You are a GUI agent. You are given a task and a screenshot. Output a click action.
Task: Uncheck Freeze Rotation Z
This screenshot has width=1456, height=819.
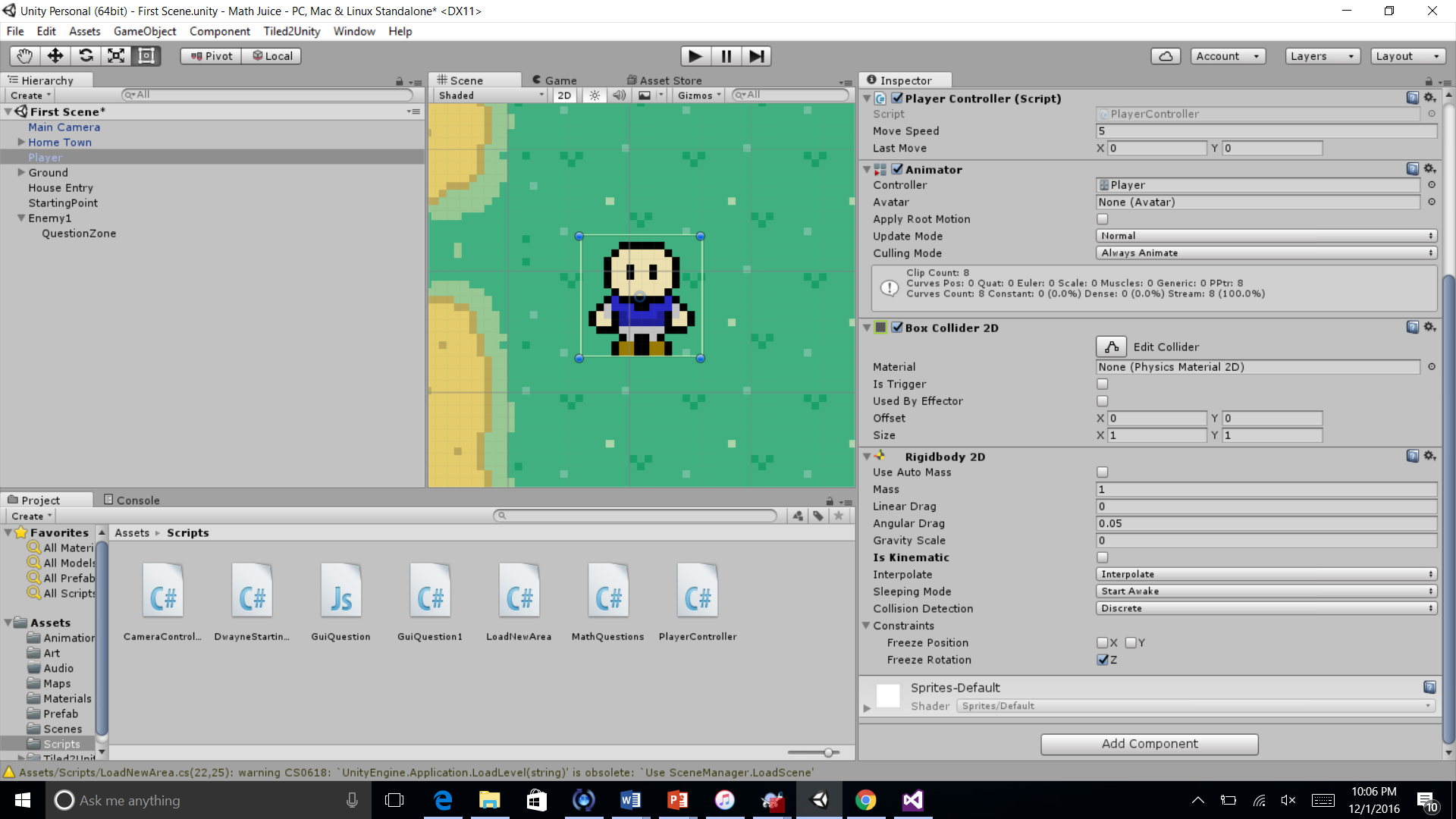pos(1103,660)
